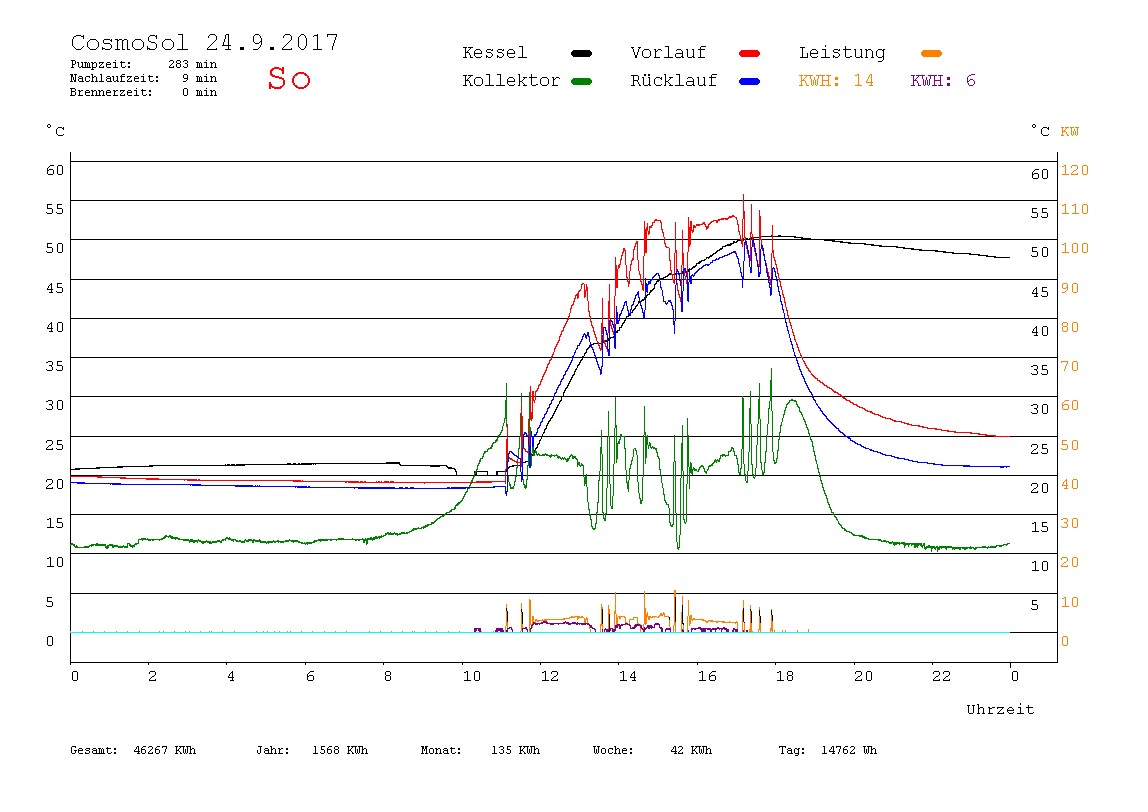This screenshot has height=812, width=1148.
Task: Select hour "18" on the time axis
Action: point(785,676)
